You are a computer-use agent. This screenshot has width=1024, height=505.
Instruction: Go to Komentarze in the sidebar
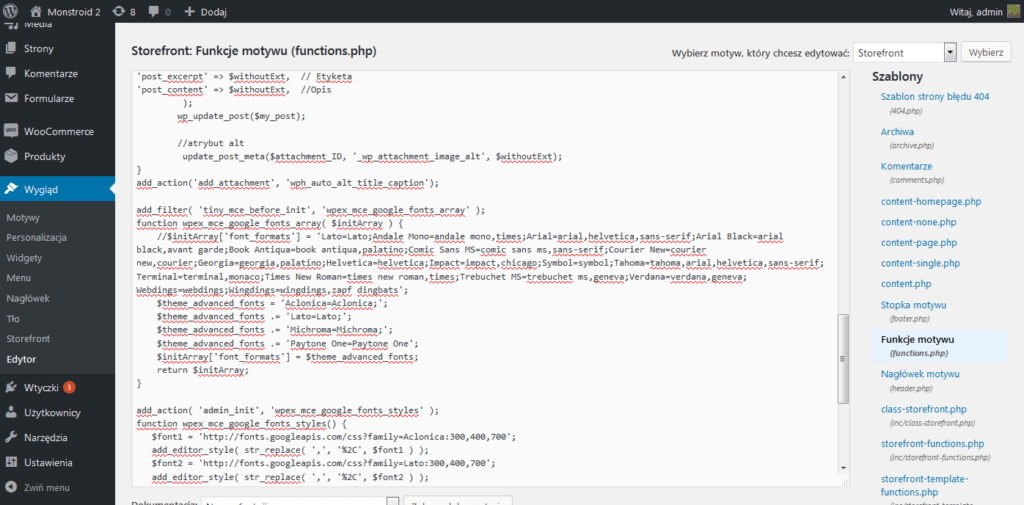click(51, 74)
